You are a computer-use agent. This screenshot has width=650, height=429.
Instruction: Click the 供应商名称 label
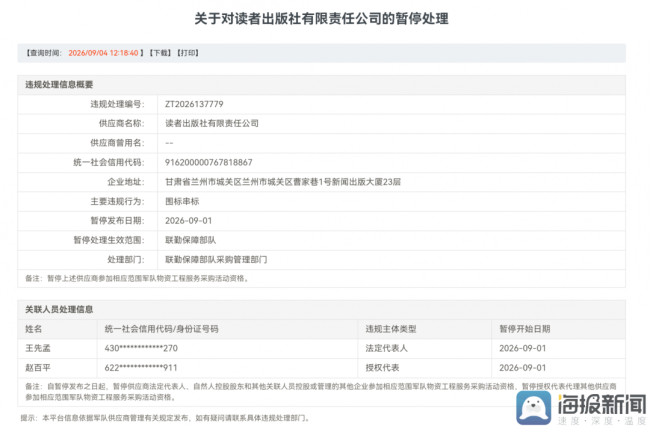click(x=121, y=123)
